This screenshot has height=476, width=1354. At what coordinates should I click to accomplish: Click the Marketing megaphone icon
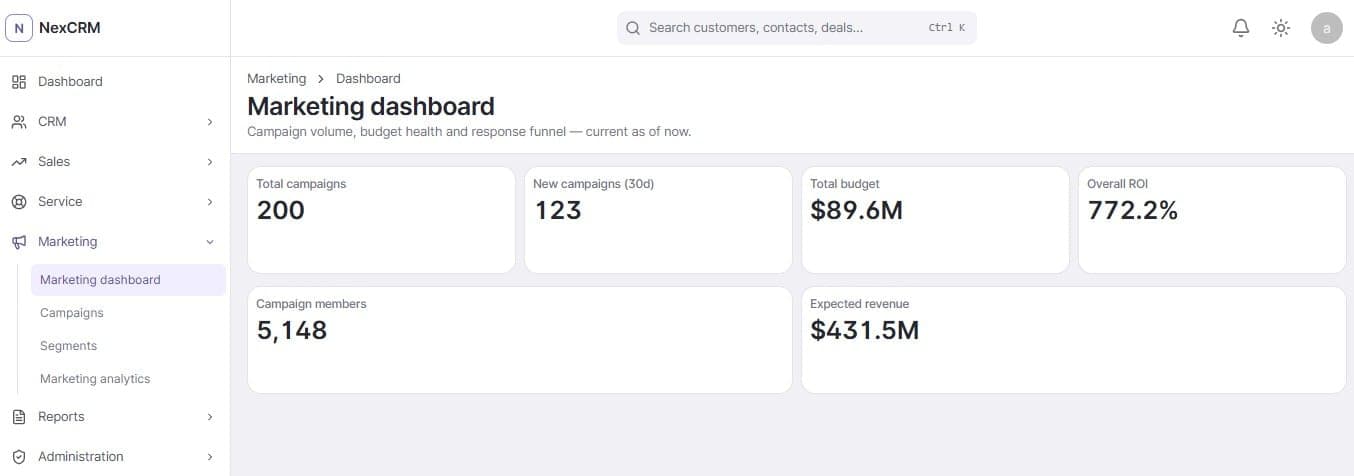click(x=18, y=242)
